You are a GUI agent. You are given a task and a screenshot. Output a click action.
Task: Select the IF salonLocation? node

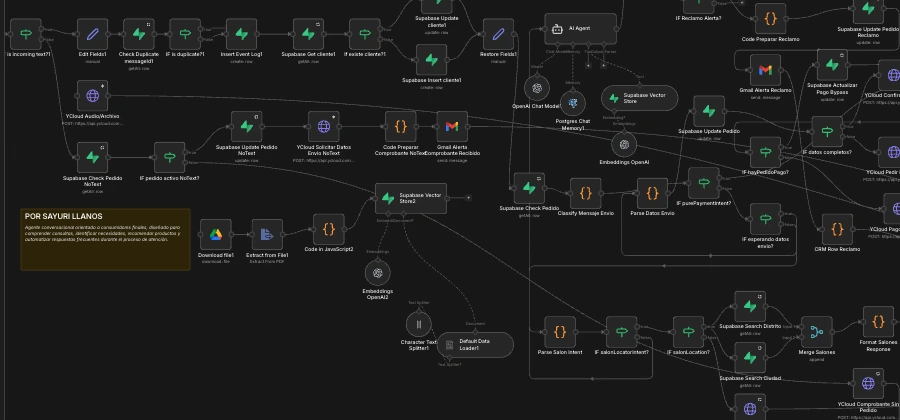[688, 332]
